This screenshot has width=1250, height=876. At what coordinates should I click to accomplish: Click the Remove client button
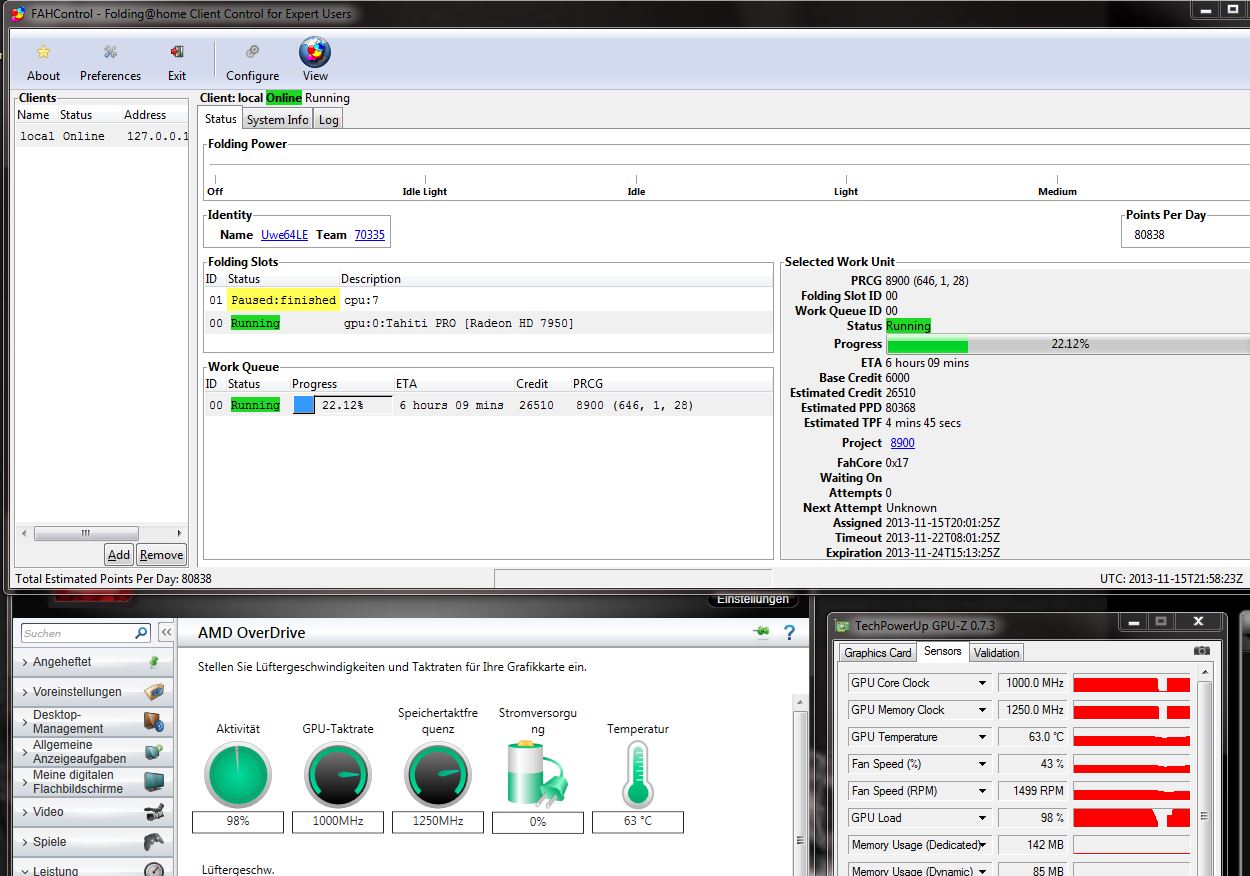pos(161,555)
